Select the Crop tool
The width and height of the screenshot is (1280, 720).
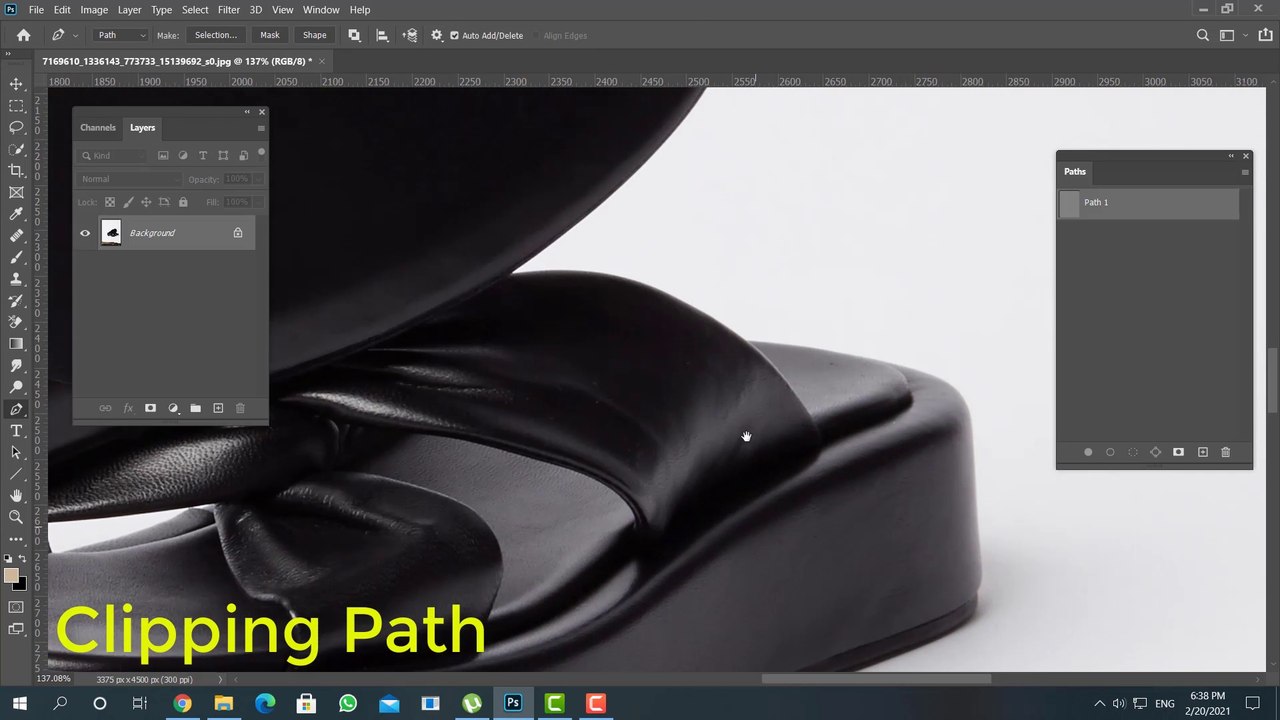[x=16, y=171]
